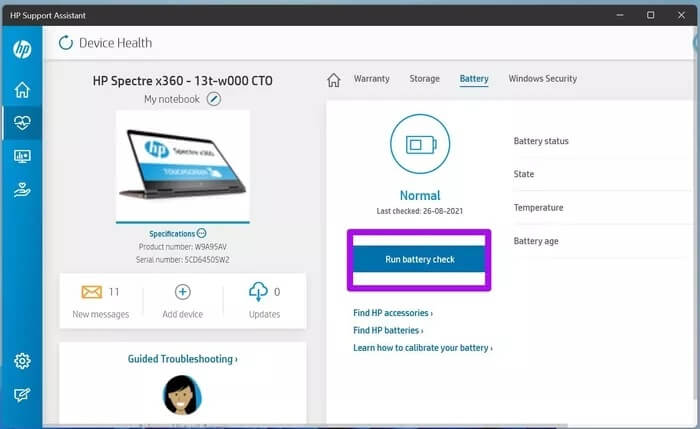Click the State row
This screenshot has width=700, height=429.
(x=600, y=174)
